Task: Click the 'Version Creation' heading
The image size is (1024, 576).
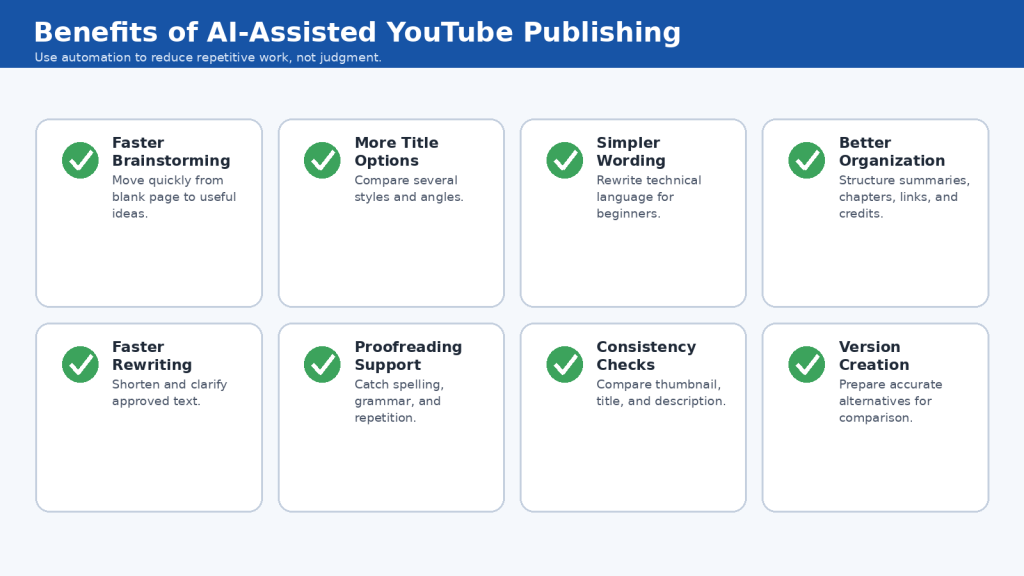Action: (x=874, y=356)
